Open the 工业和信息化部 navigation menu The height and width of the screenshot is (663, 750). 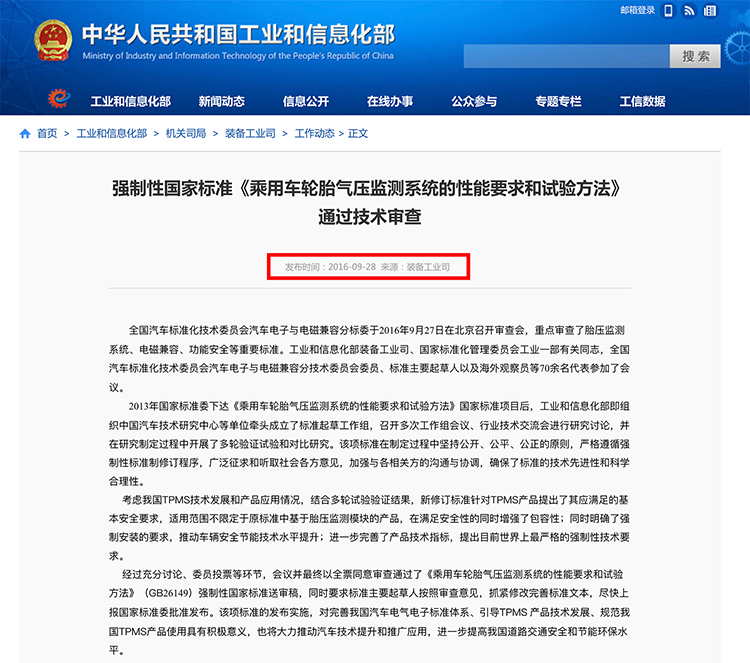[x=131, y=101]
